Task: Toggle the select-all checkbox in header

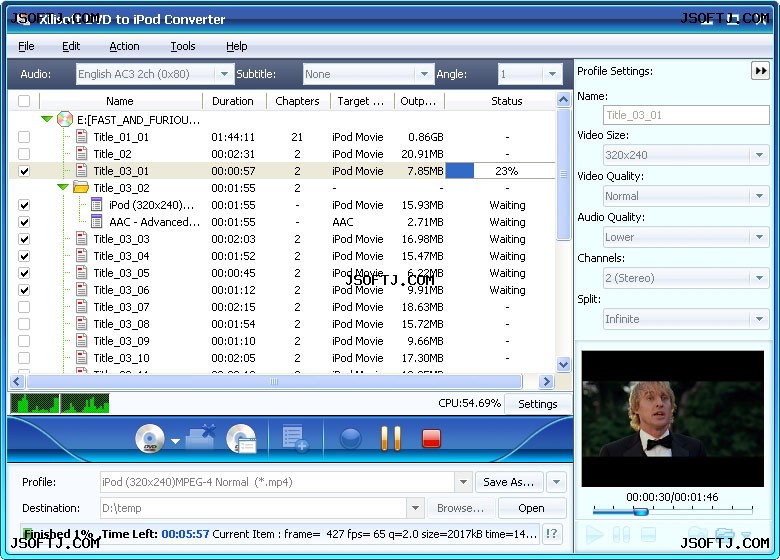Action: tap(24, 101)
